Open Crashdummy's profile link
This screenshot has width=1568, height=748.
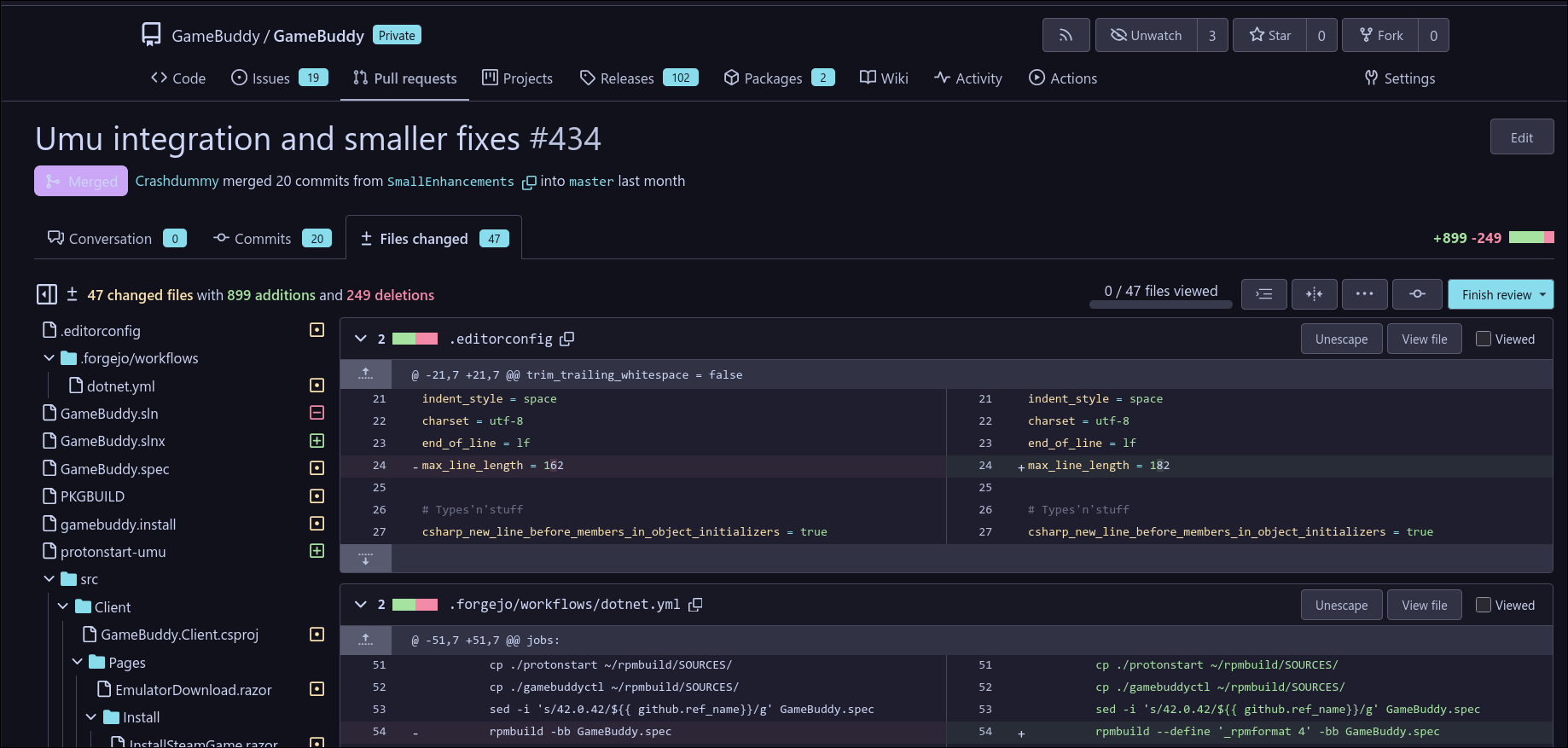177,181
